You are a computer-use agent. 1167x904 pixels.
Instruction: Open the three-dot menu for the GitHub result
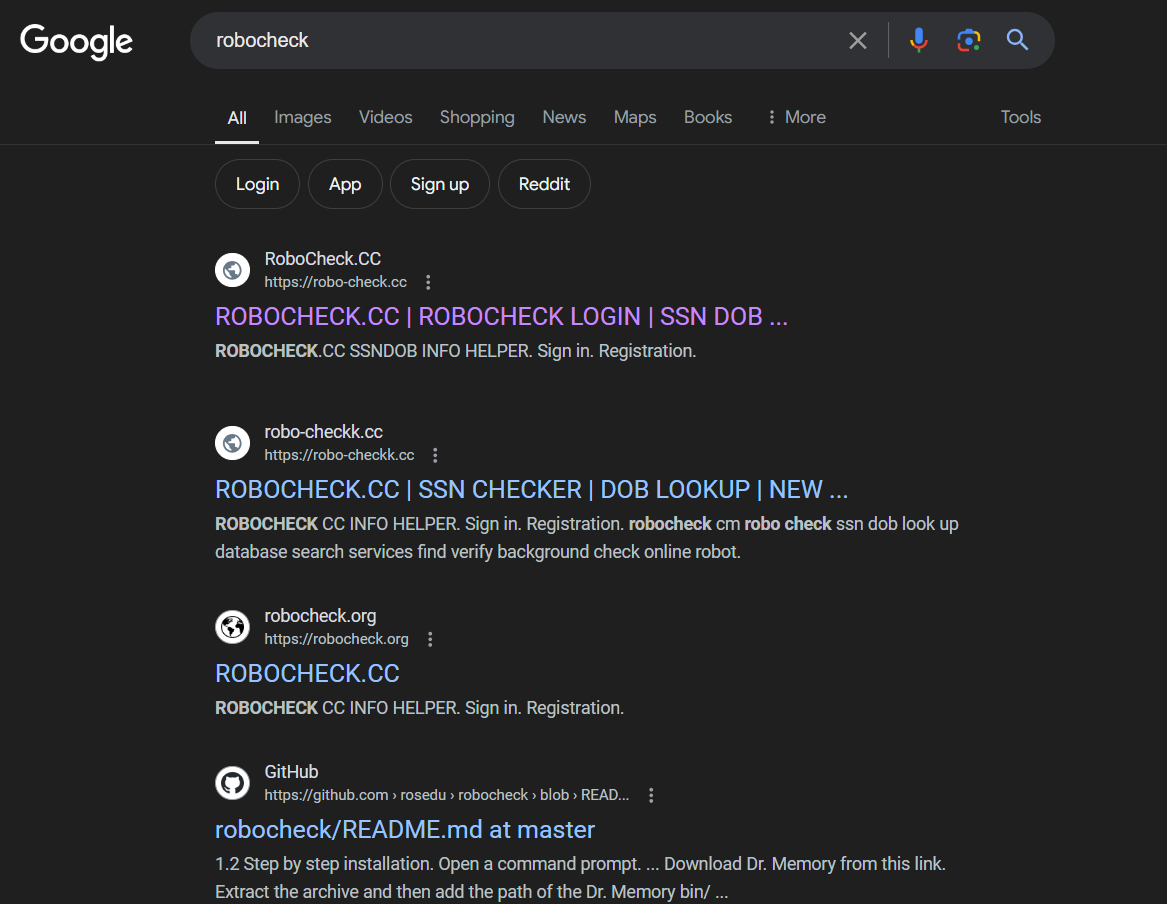pos(651,795)
